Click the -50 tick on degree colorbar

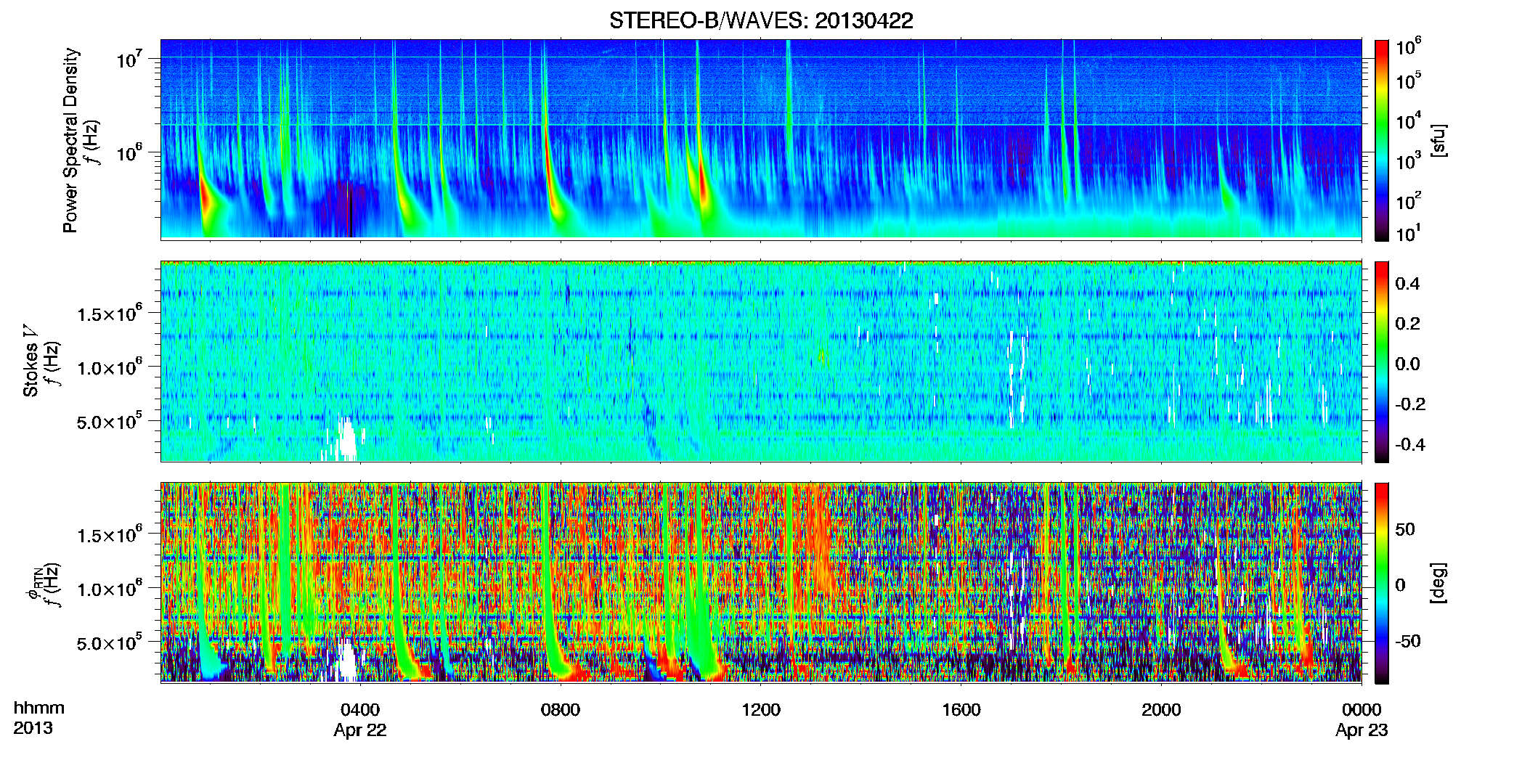(1407, 641)
